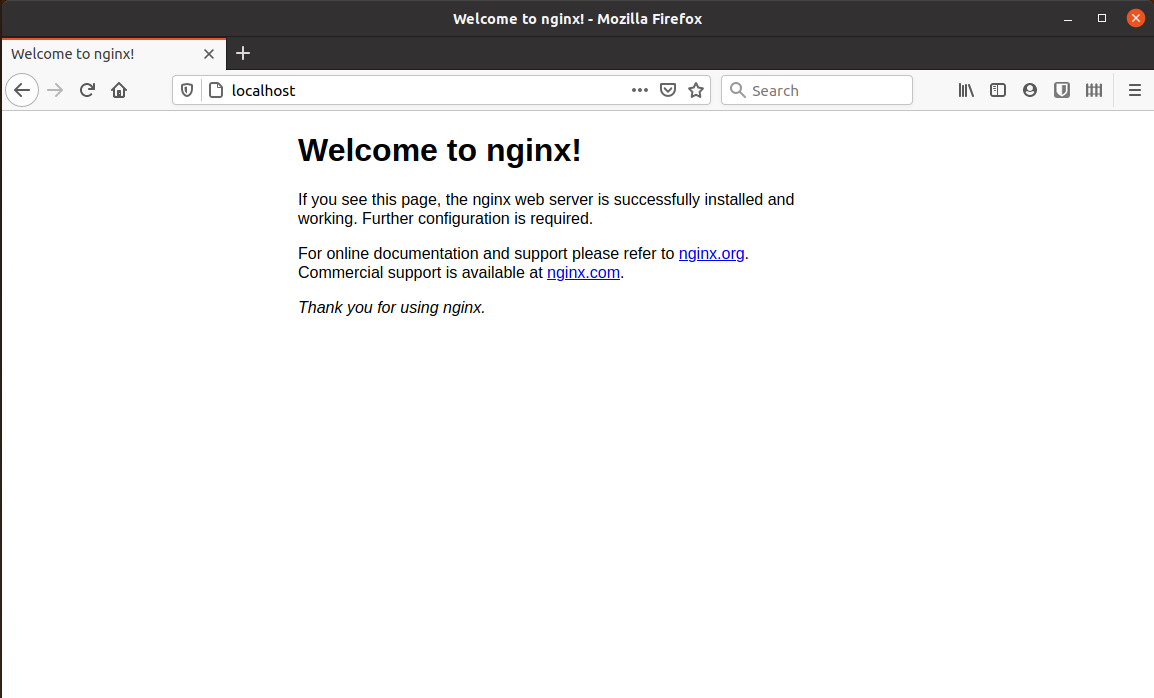Open the Firefox hamburger menu
The height and width of the screenshot is (698, 1154).
coord(1134,91)
